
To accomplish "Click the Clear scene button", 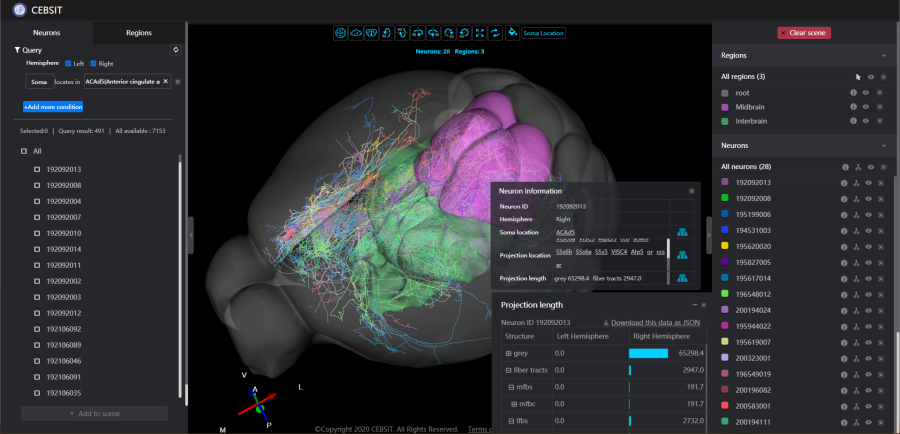I will point(804,33).
